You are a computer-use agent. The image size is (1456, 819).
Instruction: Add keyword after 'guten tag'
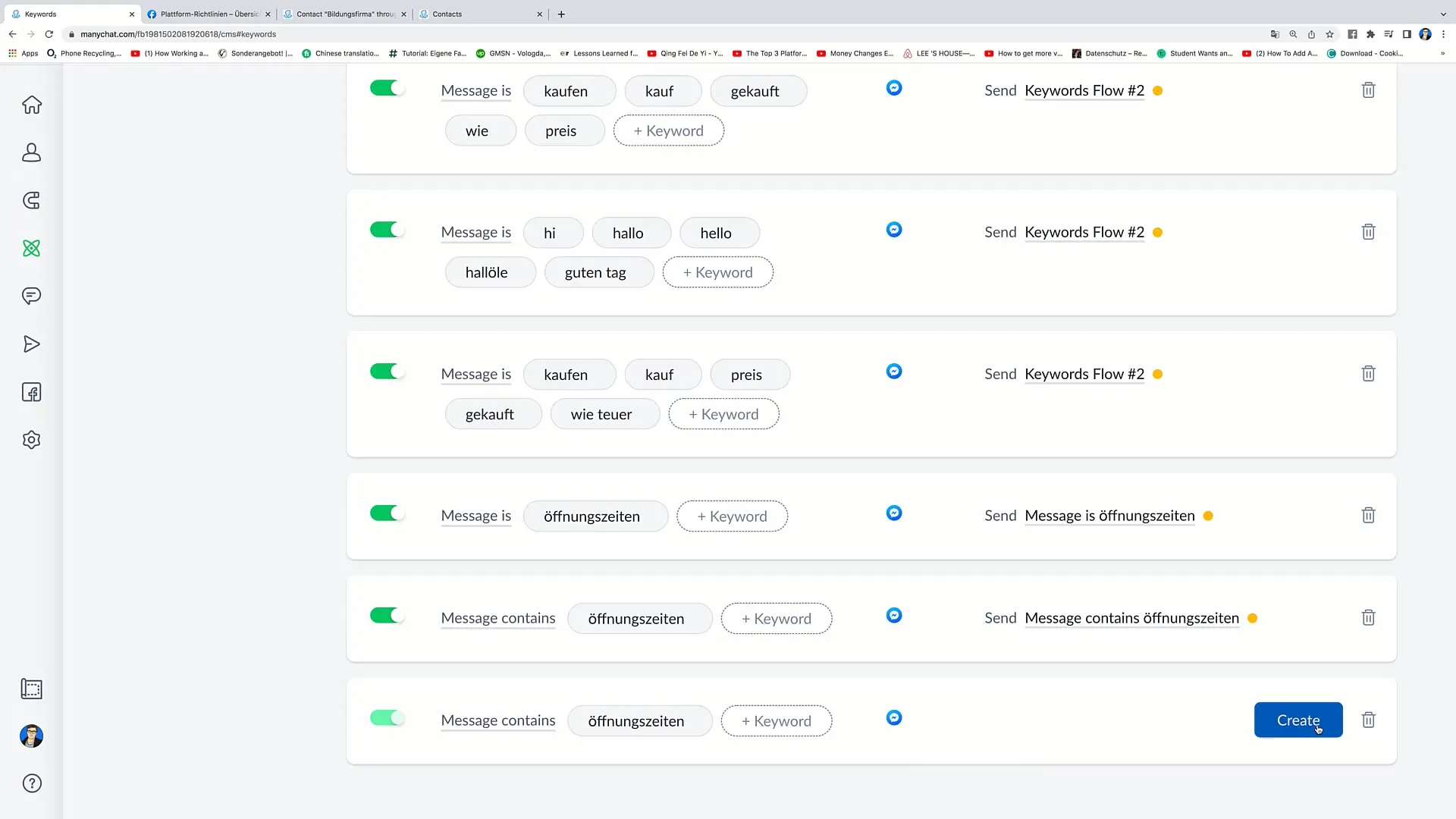click(x=718, y=272)
